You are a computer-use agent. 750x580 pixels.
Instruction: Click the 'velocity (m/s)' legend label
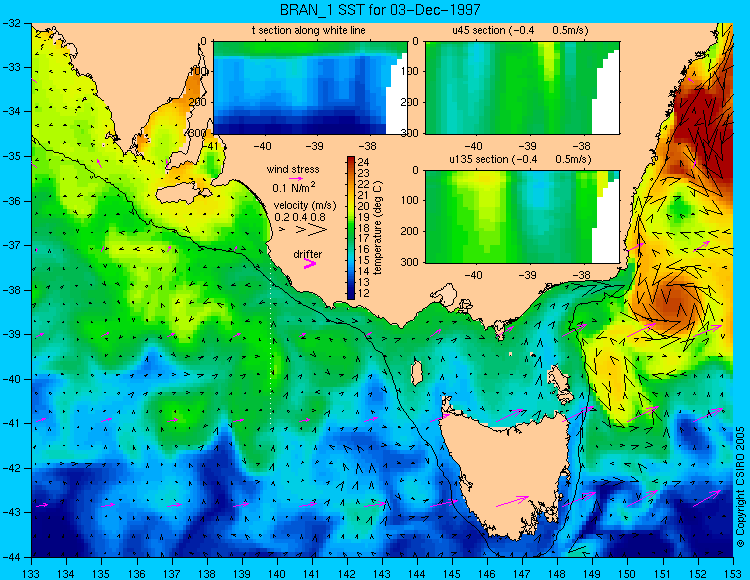tap(305, 206)
